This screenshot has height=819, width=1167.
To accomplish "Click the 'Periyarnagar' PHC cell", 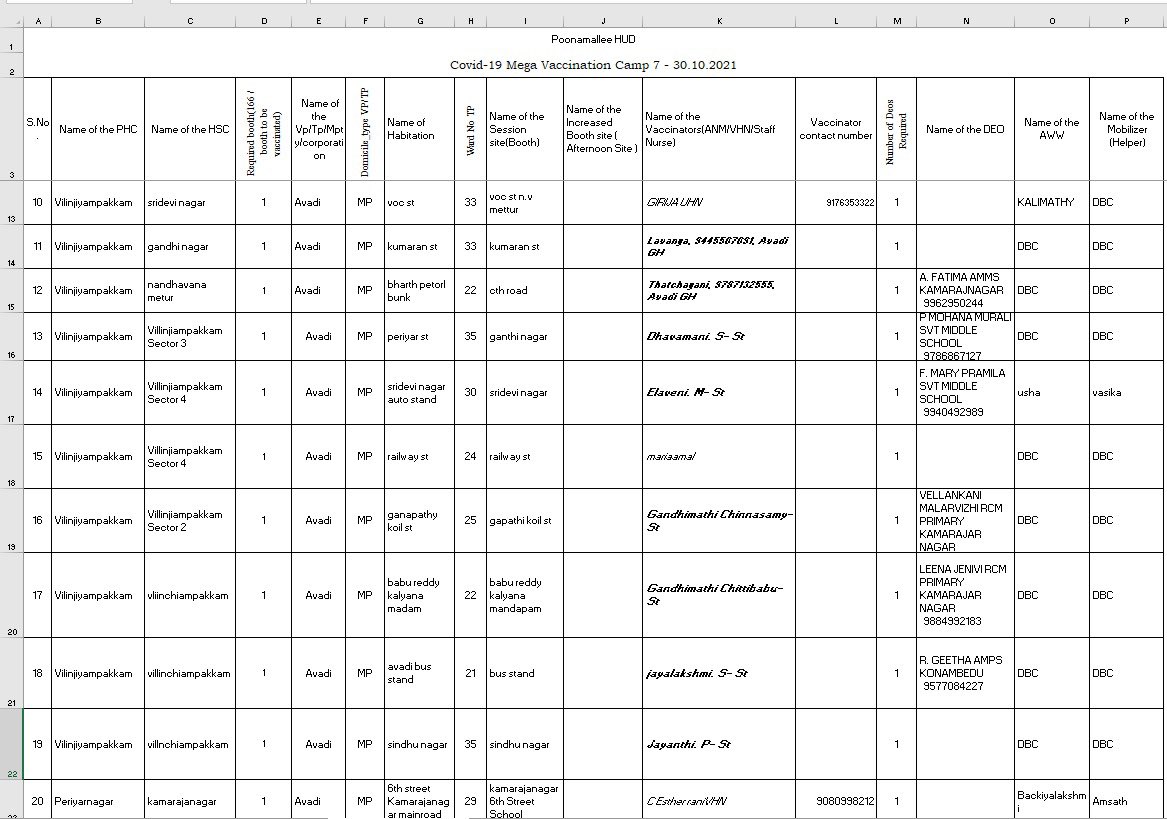I will 97,801.
